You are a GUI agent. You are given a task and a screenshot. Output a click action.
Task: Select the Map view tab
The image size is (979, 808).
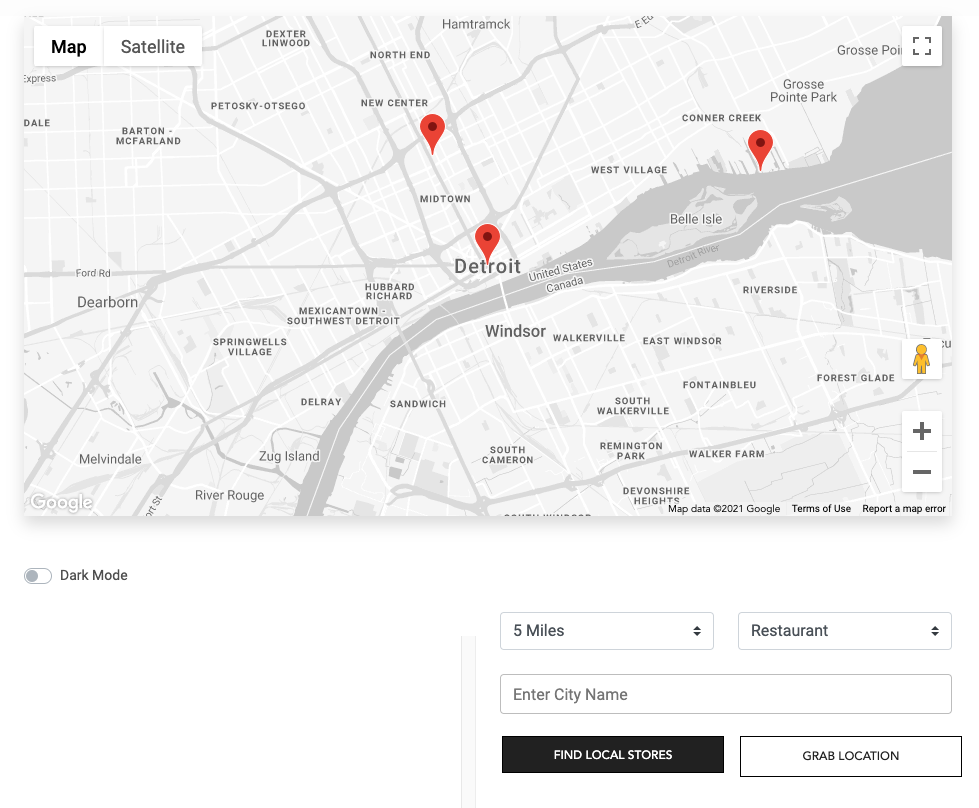[x=69, y=47]
